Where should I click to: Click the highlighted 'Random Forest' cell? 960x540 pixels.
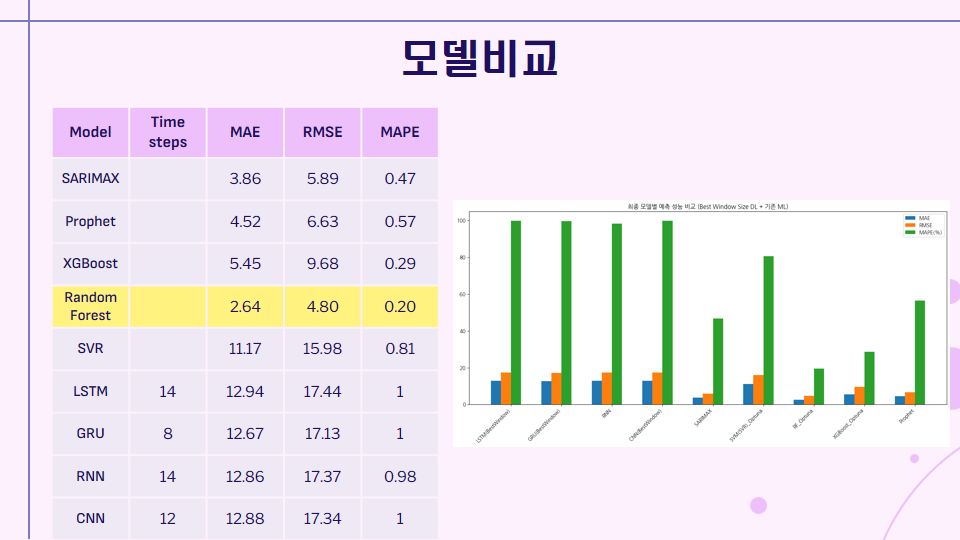coord(91,306)
